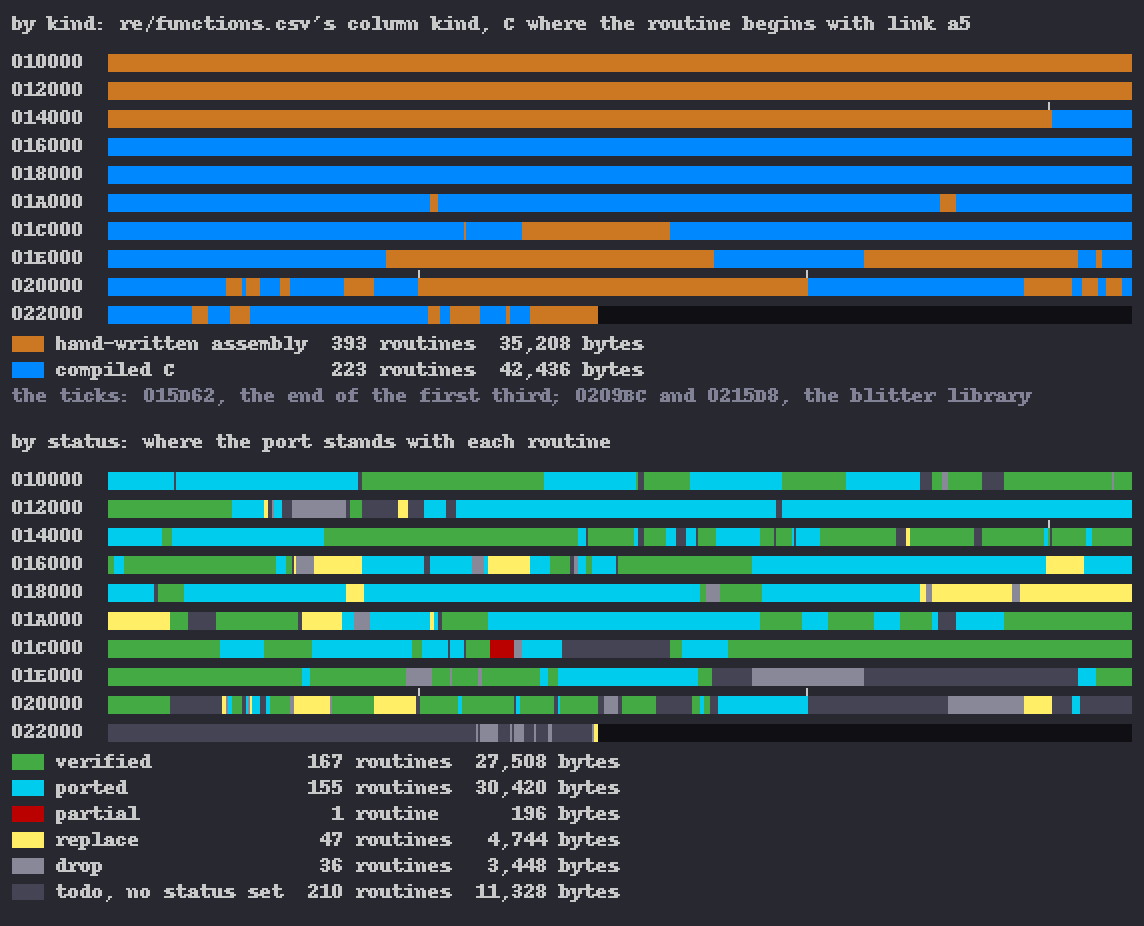Select 'the ticks: 015D62' caption line

point(521,396)
